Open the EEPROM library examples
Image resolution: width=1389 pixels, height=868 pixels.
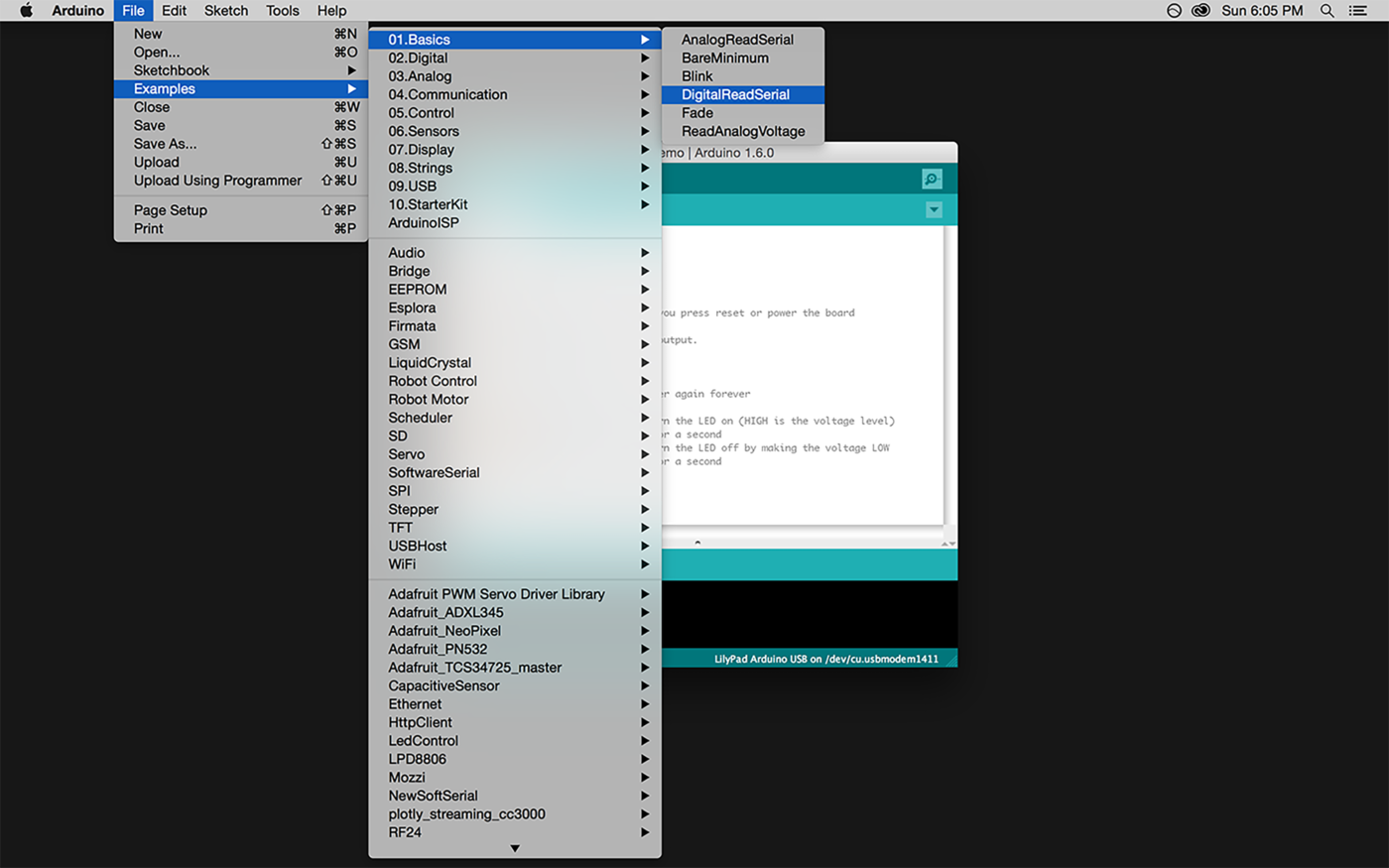tap(515, 290)
